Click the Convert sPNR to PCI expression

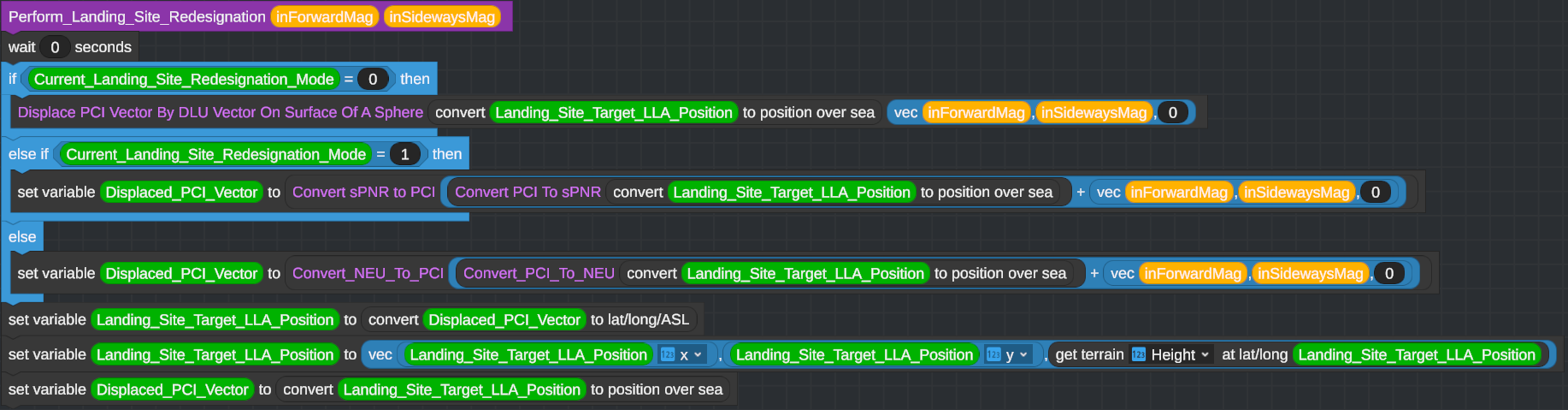363,192
